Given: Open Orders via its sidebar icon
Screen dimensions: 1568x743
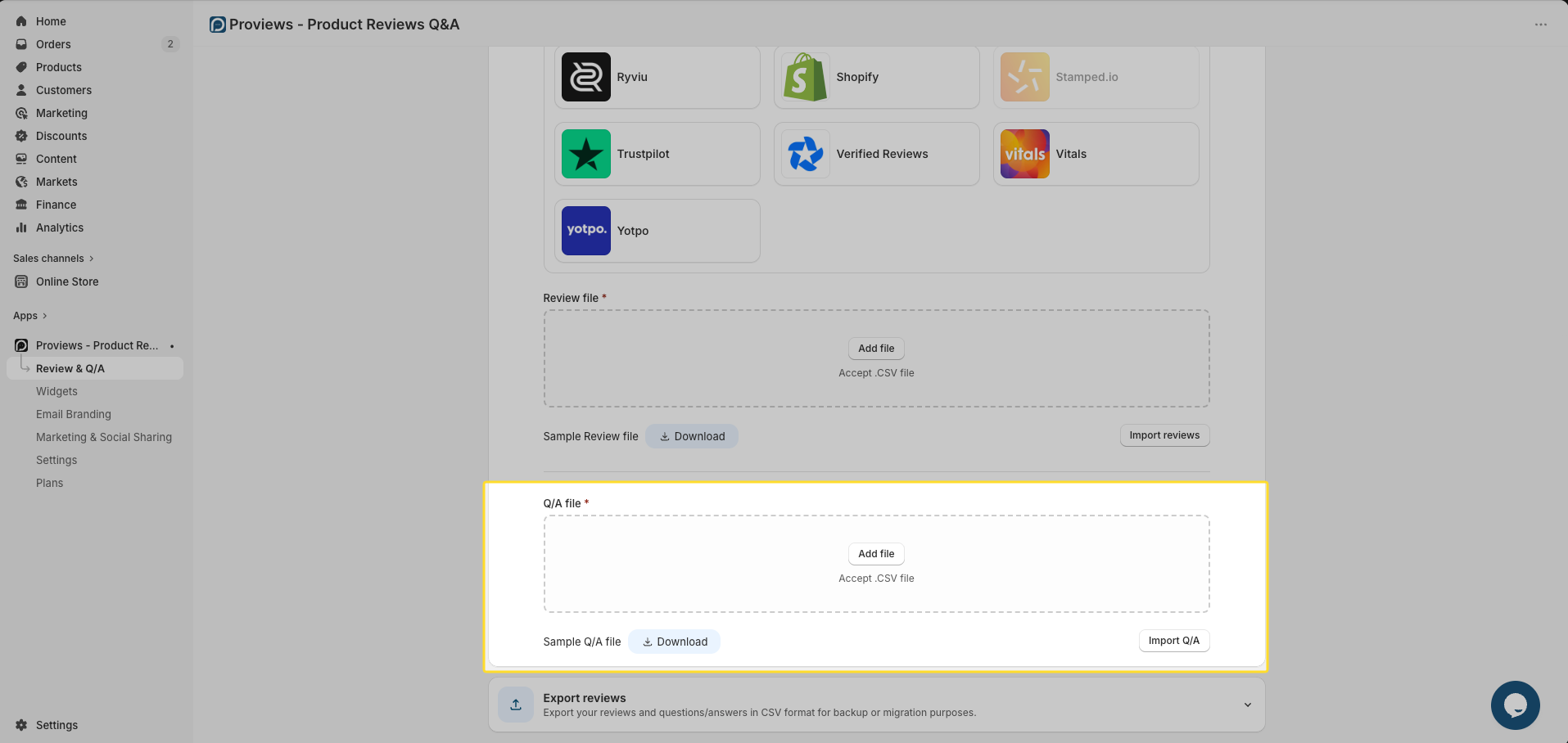Looking at the screenshot, I should click(21, 44).
